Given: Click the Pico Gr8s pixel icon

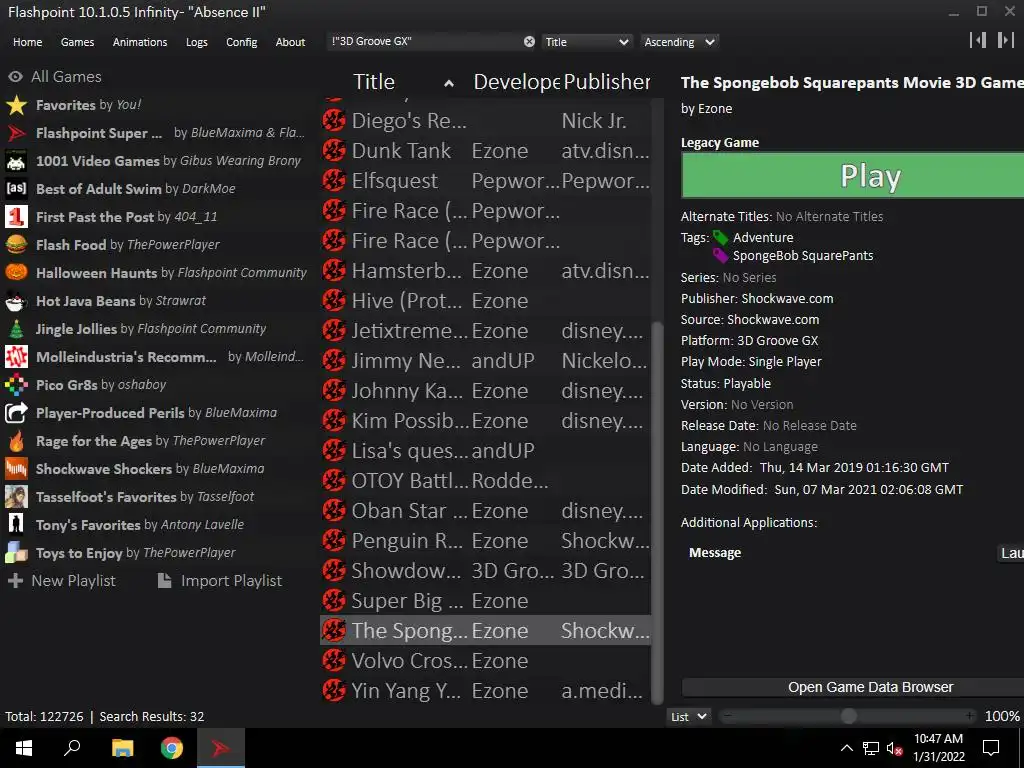Looking at the screenshot, I should [x=16, y=385].
